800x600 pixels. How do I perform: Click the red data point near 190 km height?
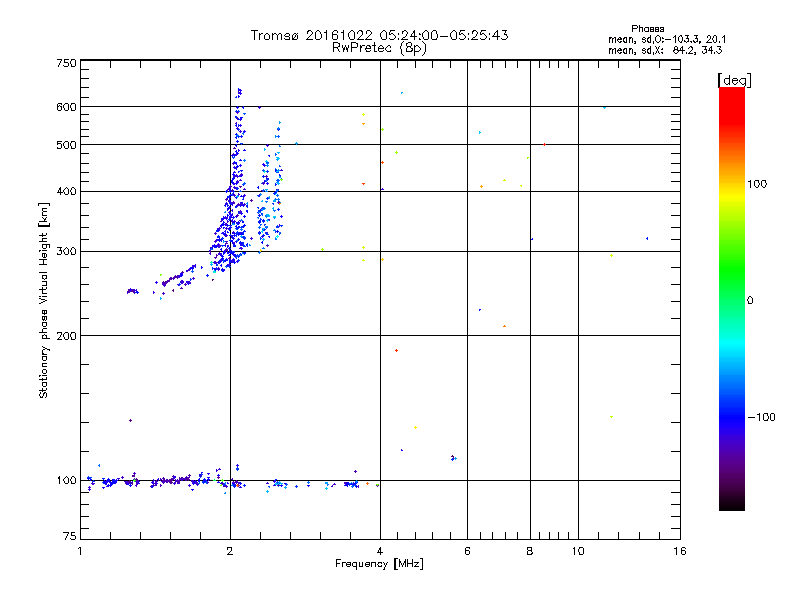396,351
